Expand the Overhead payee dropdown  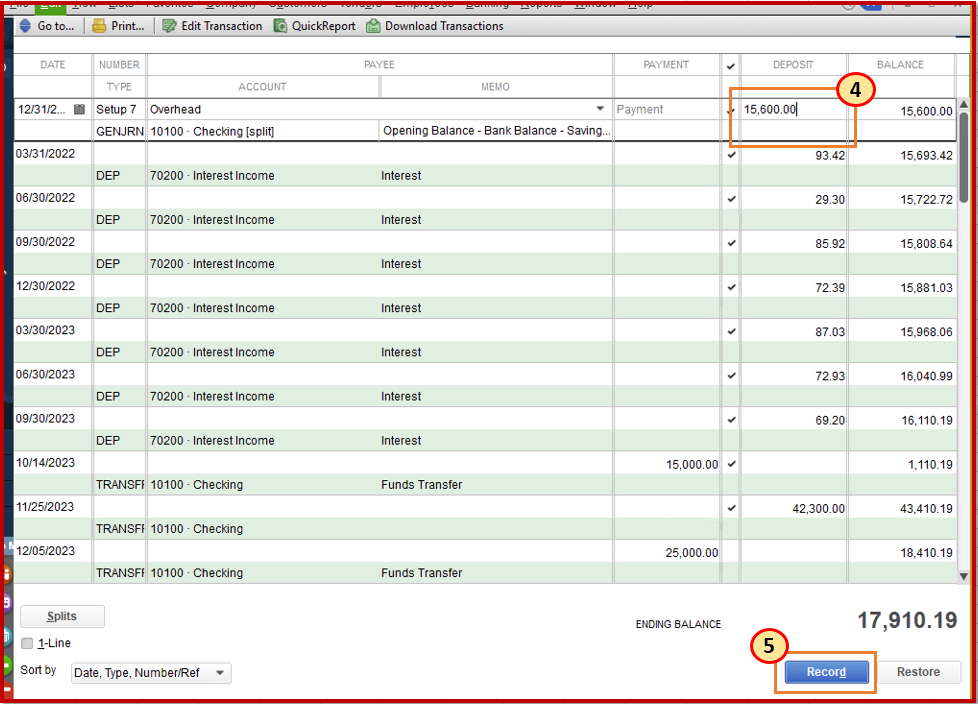[x=600, y=109]
